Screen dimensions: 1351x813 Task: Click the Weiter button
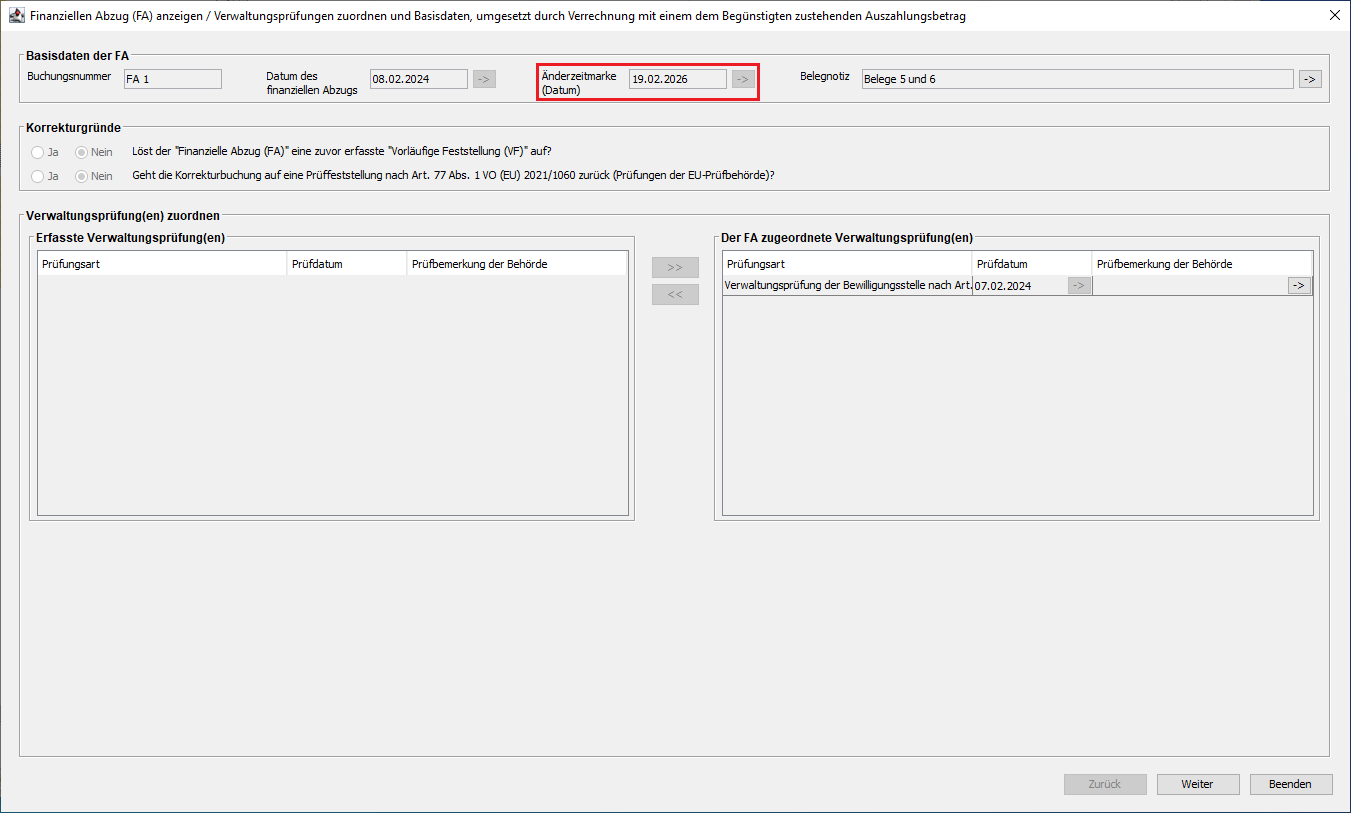click(x=1197, y=784)
